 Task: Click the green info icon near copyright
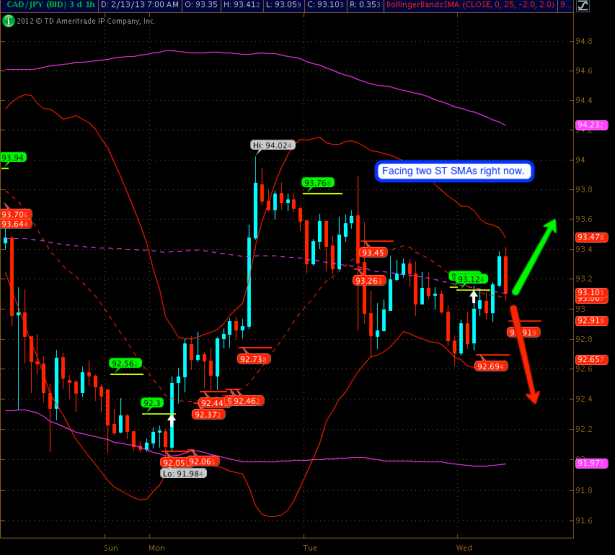pos(6,19)
